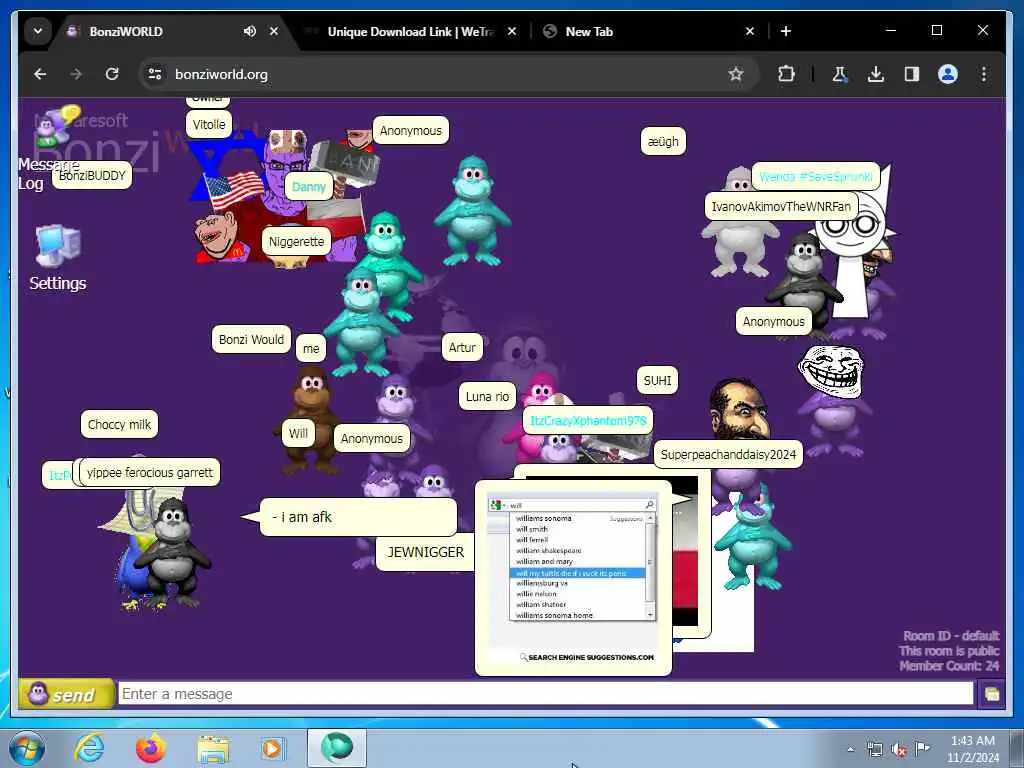Click the "me" name tag
The image size is (1024, 768).
[x=311, y=349]
